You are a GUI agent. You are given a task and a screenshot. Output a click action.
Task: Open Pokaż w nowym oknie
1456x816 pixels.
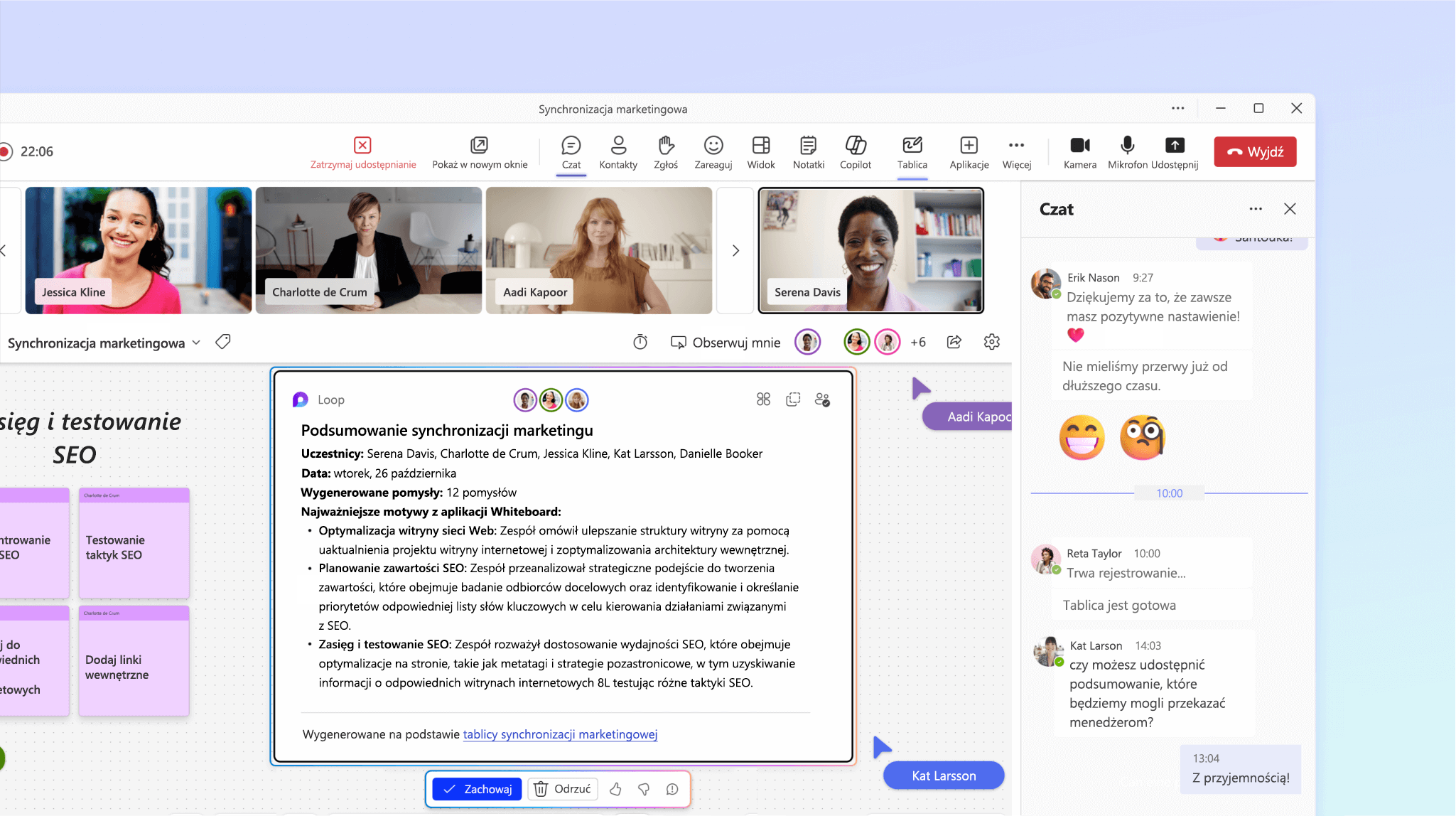480,152
